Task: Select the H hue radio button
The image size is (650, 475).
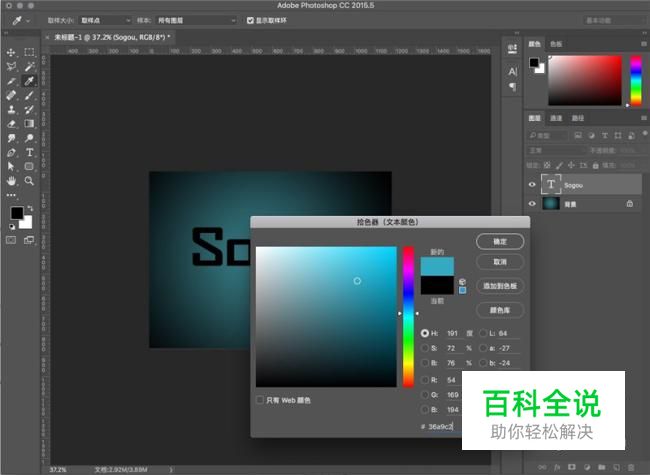Action: (x=424, y=333)
